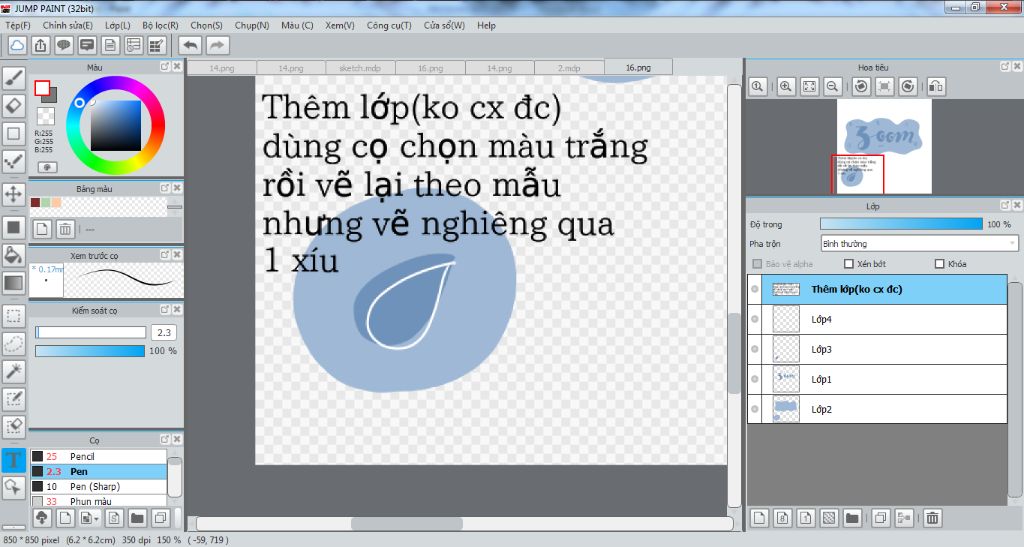This screenshot has height=547, width=1024.
Task: Toggle the Xén bớt clipping checkbox
Action: tap(849, 264)
